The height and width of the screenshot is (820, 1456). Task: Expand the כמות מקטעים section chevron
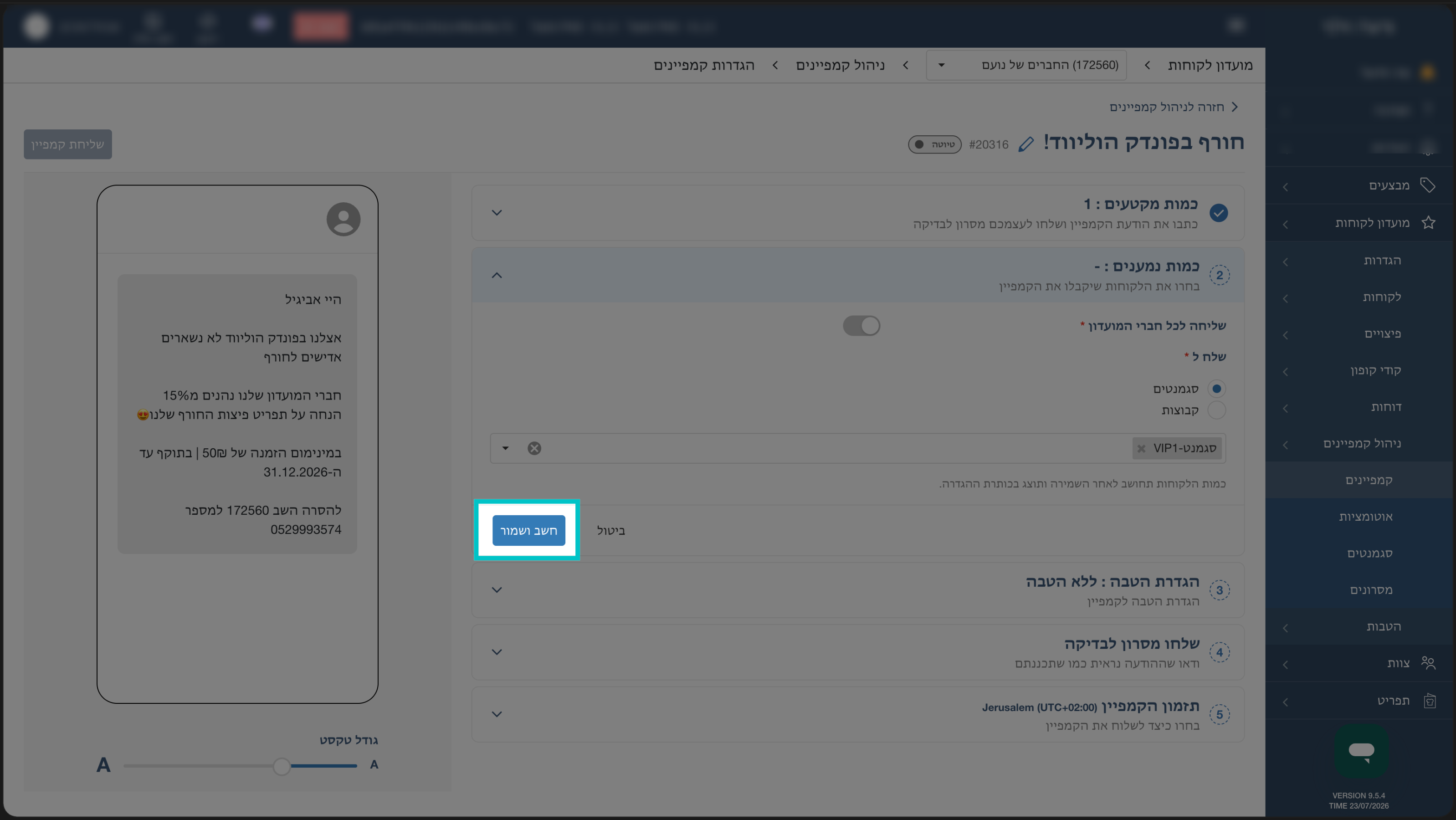coord(497,212)
